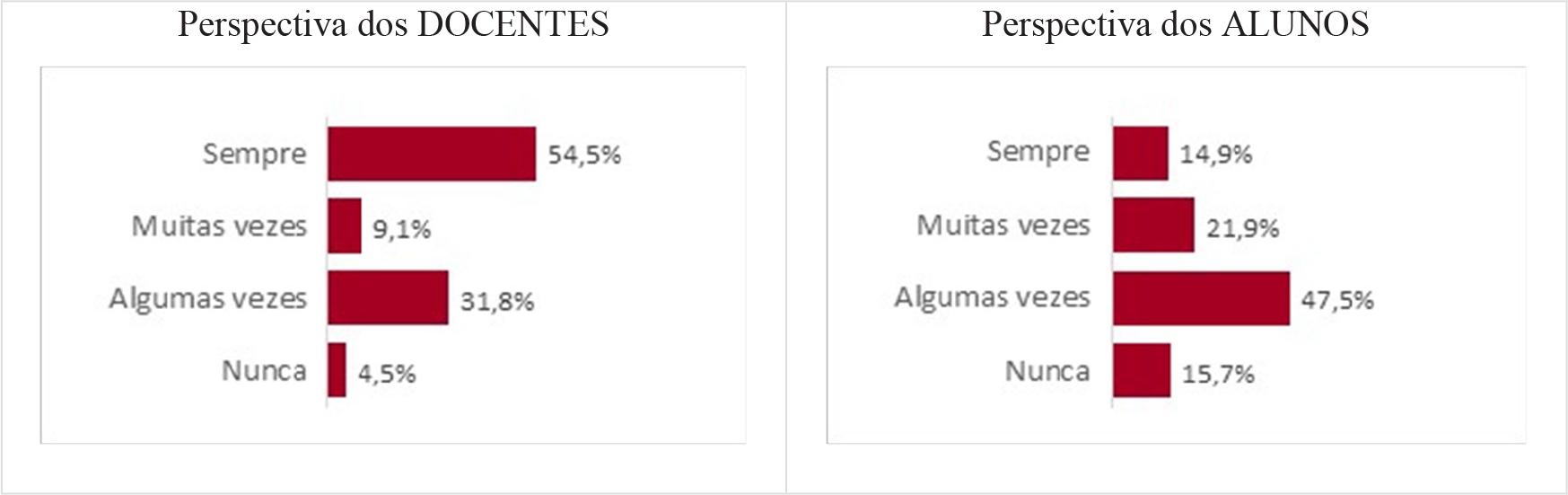Select the 4,5% Nunca bar
Image resolution: width=1568 pixels, height=495 pixels.
coord(337,369)
